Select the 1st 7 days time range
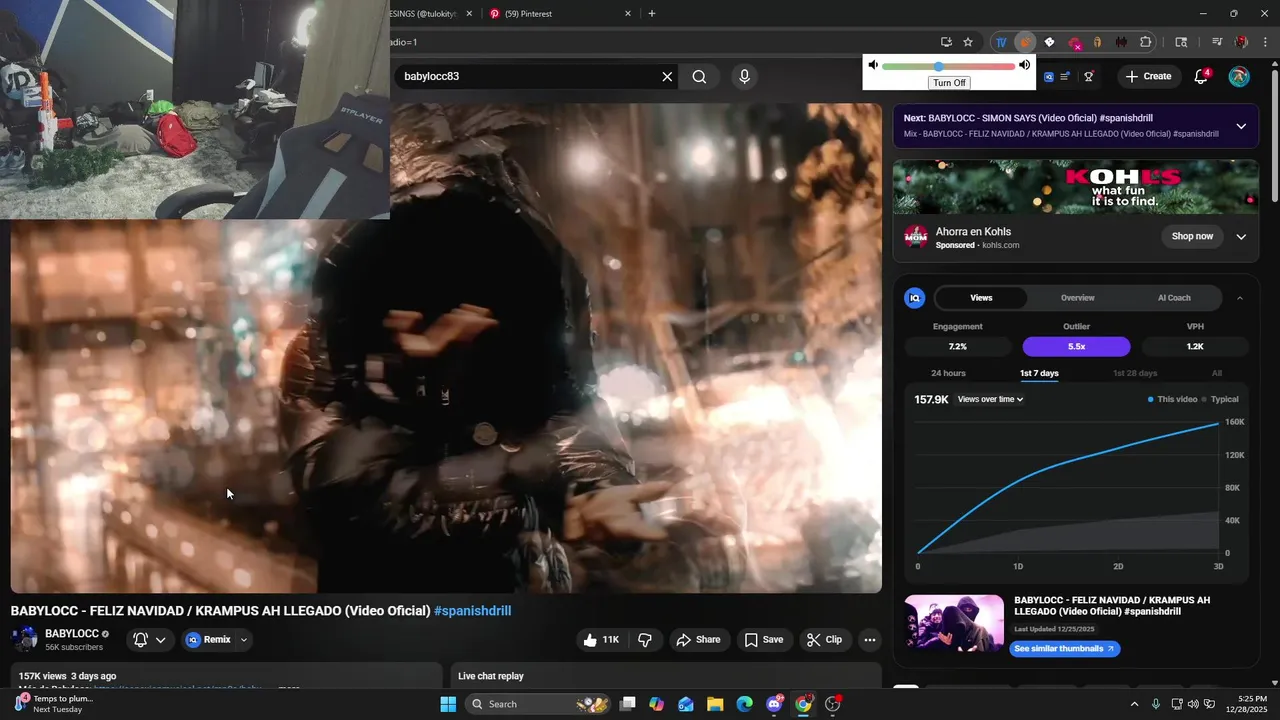The height and width of the screenshot is (720, 1280). pos(1039,373)
